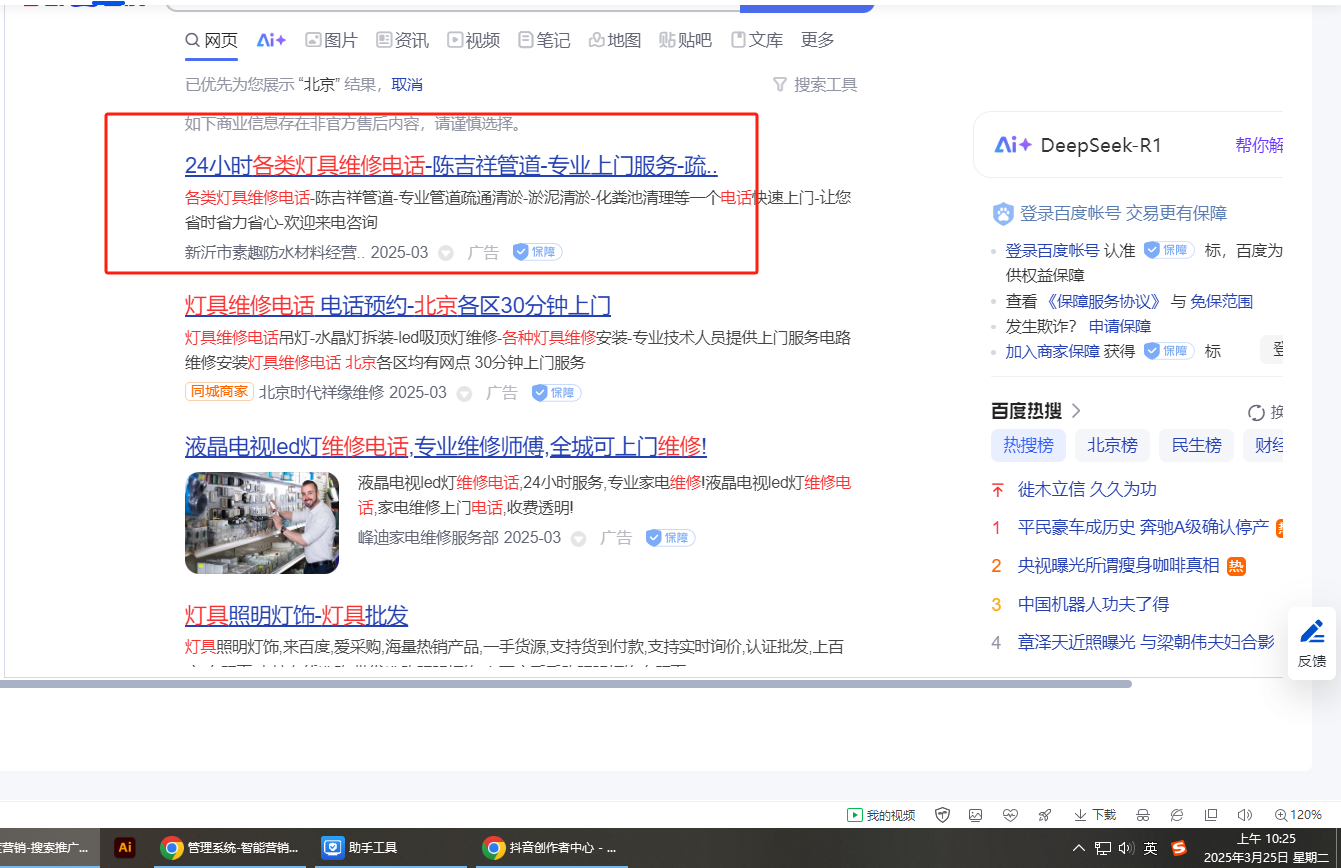Image resolution: width=1341 pixels, height=868 pixels.
Task: Click the 反馈 feedback pencil icon
Action: point(1312,633)
